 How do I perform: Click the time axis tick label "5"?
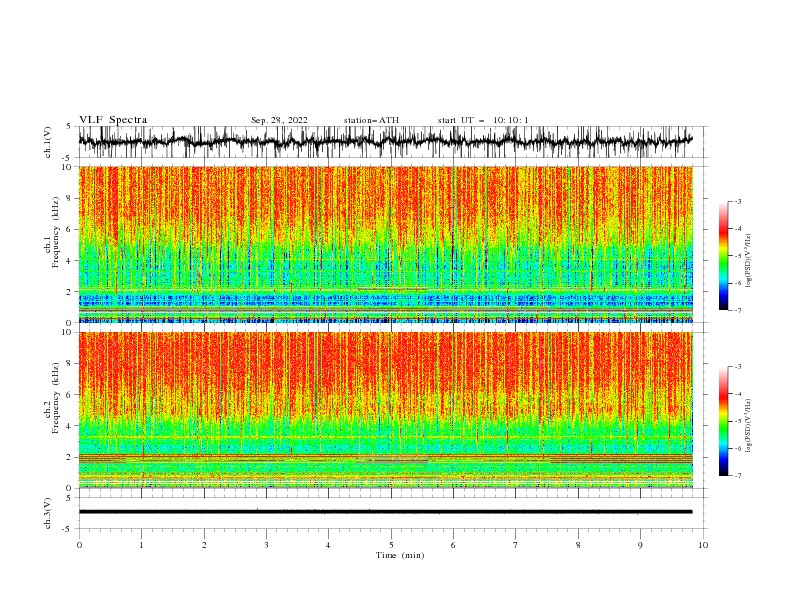click(391, 545)
